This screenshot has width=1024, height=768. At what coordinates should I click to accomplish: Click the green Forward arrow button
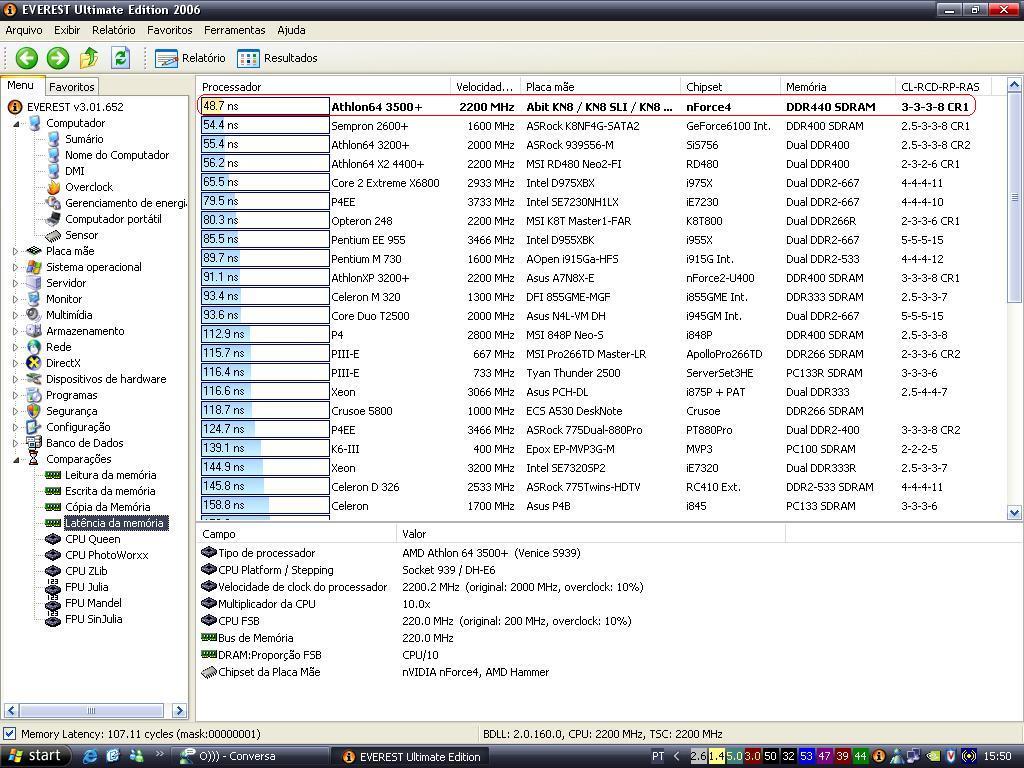coord(57,58)
